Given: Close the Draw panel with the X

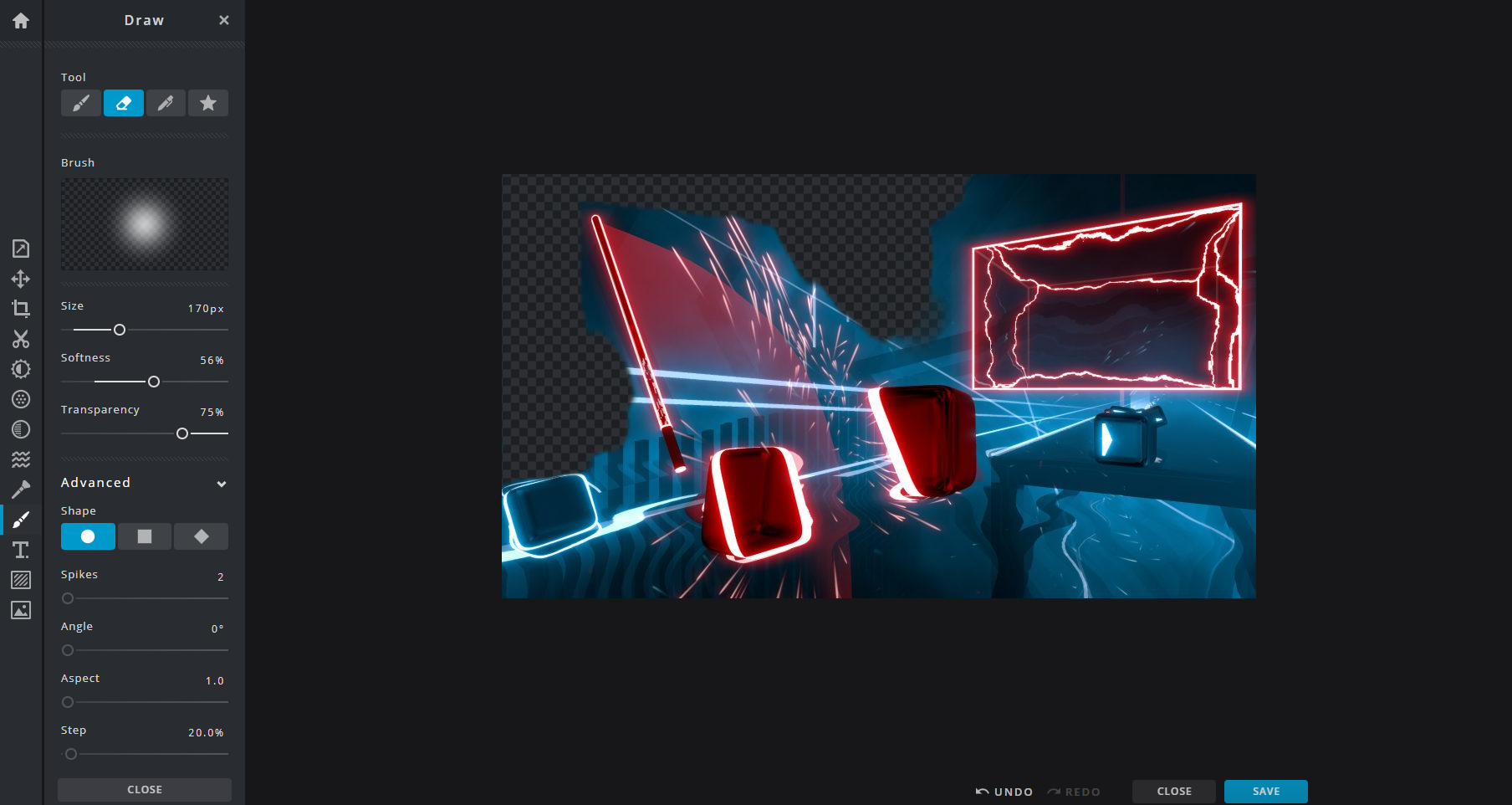Looking at the screenshot, I should 224,20.
